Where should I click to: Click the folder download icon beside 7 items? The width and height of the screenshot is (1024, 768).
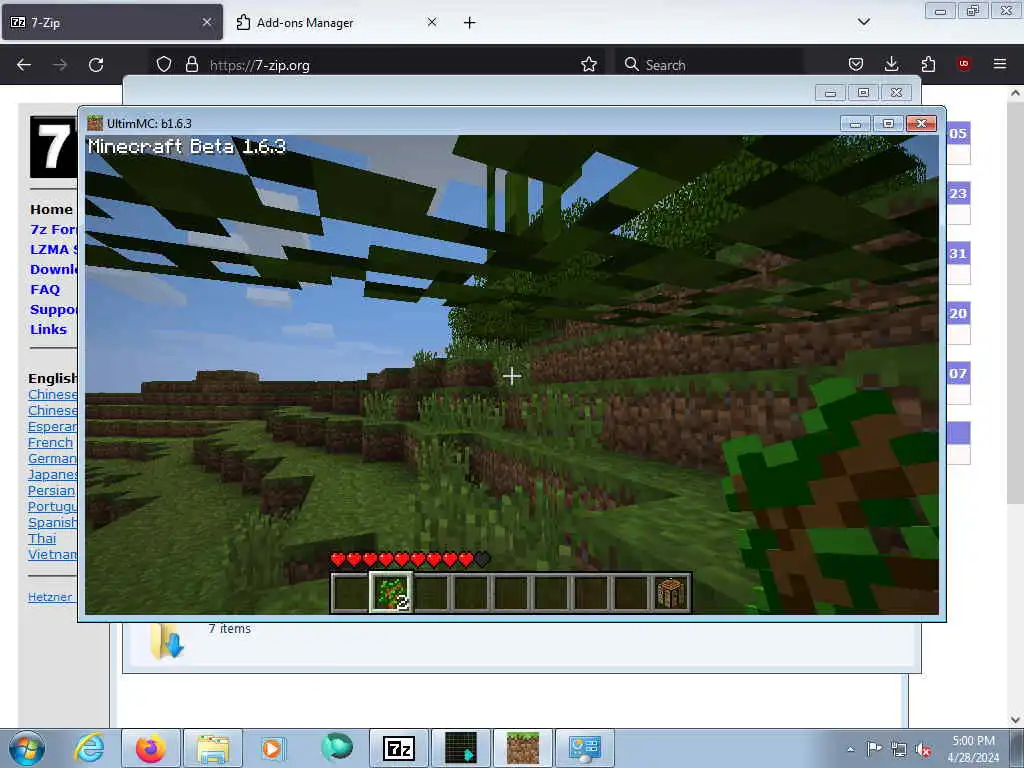(x=166, y=641)
